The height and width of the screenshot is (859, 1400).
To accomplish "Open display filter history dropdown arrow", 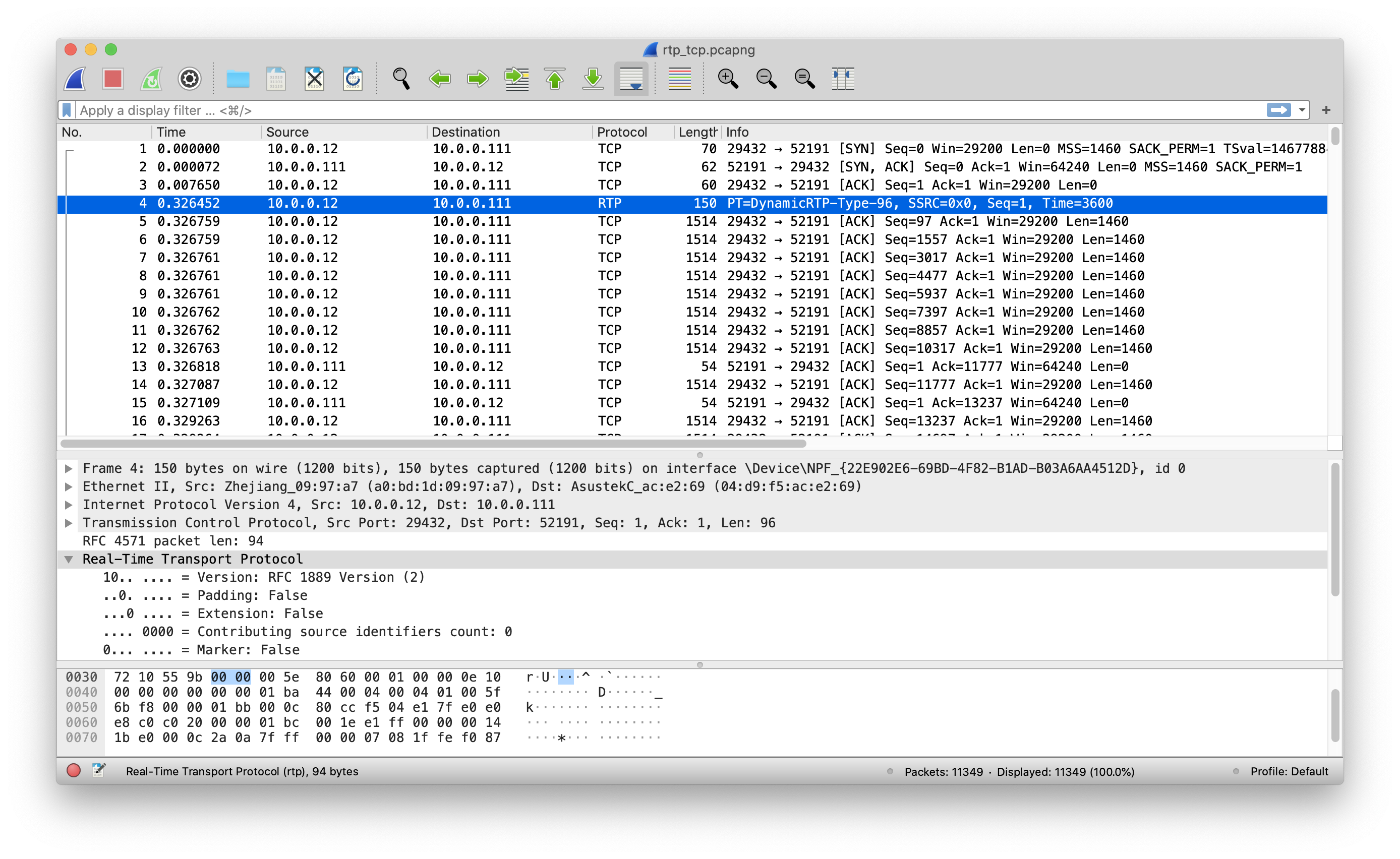I will click(1301, 110).
